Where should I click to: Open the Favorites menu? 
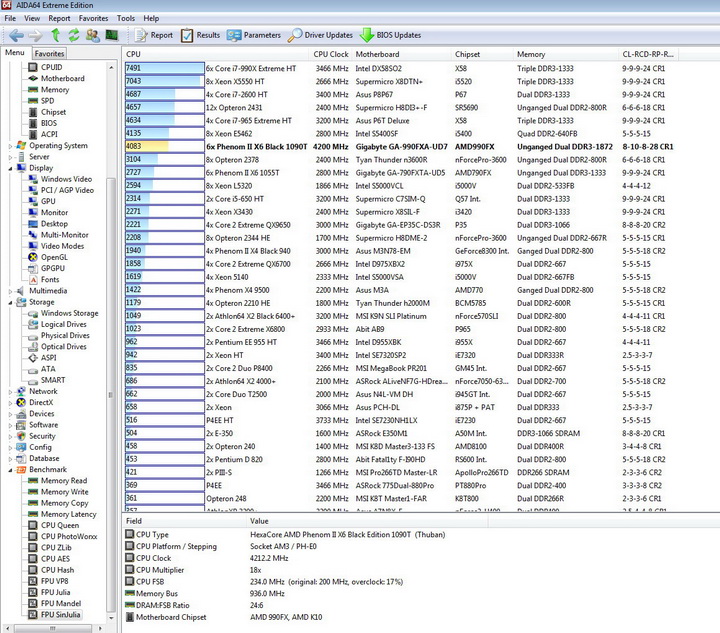coord(93,18)
